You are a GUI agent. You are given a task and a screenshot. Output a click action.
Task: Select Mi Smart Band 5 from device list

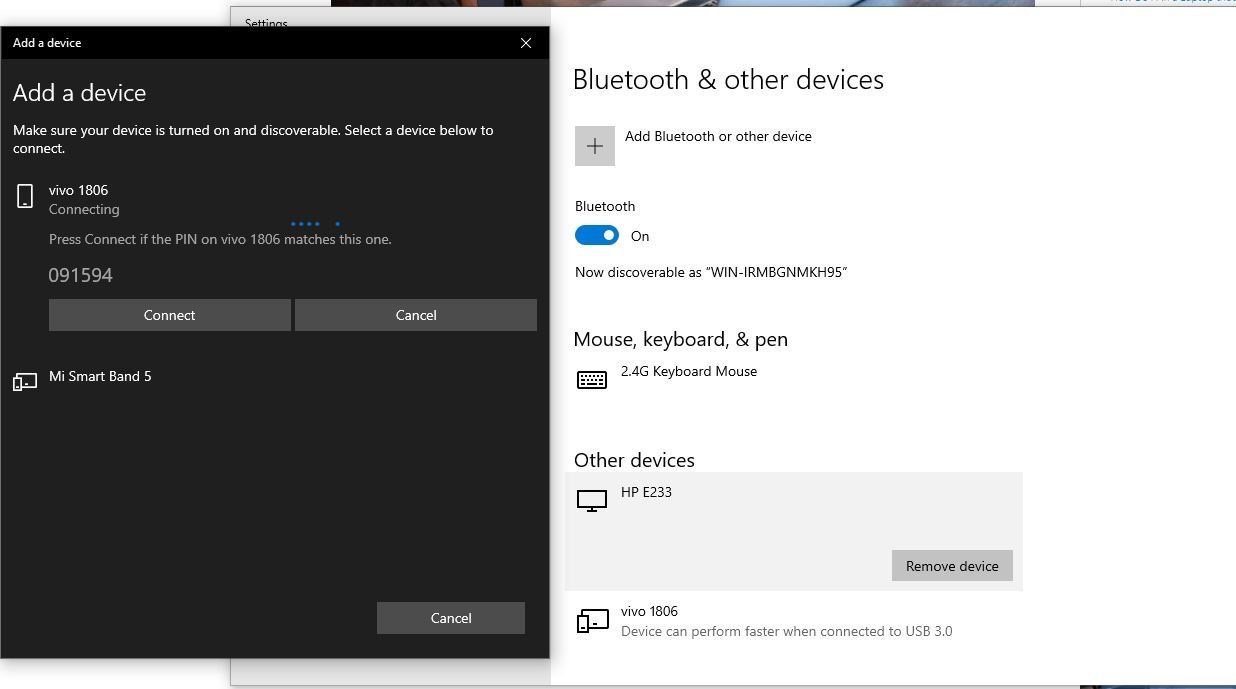point(100,377)
